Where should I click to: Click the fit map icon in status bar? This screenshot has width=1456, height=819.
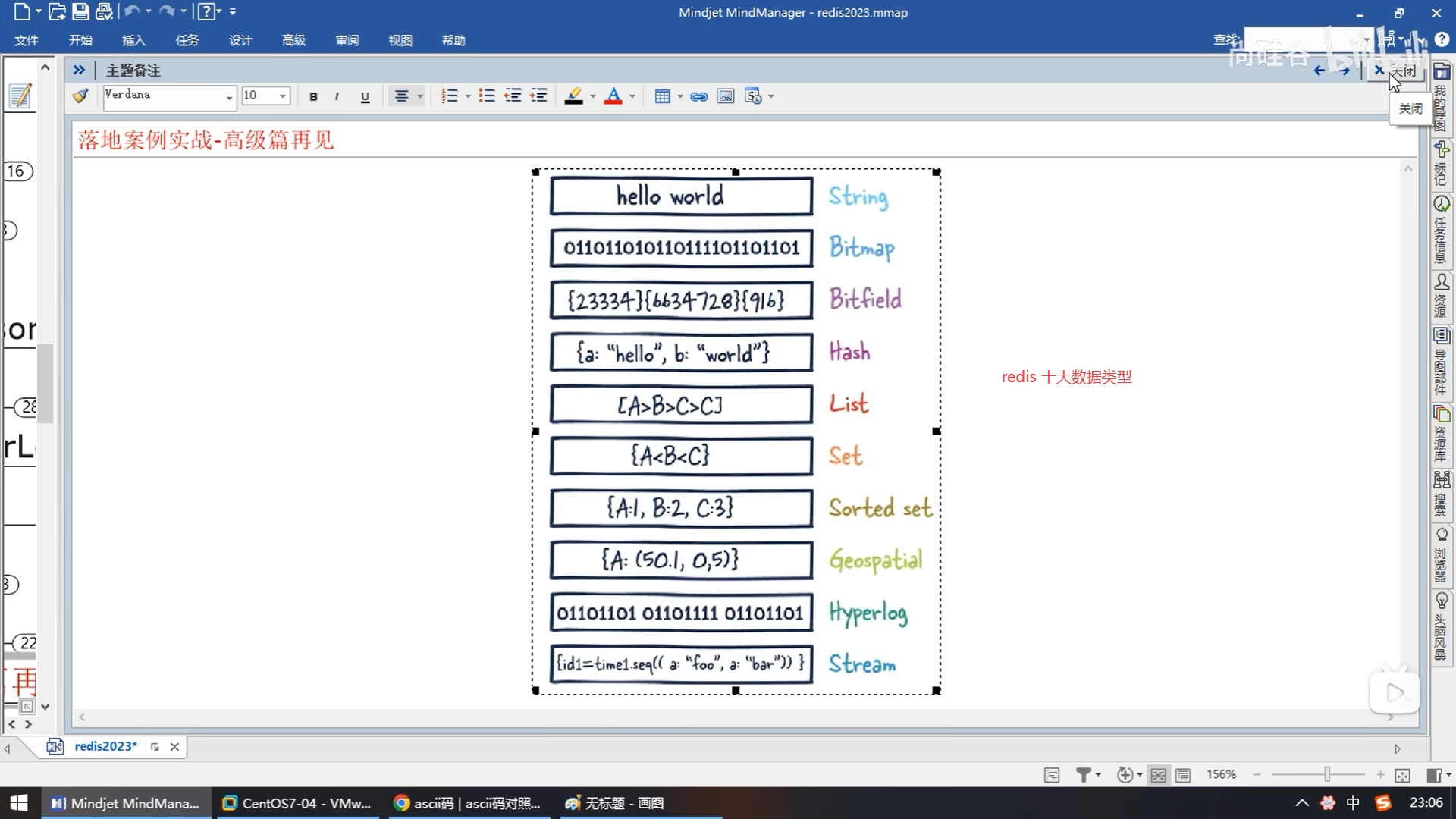(1402, 775)
